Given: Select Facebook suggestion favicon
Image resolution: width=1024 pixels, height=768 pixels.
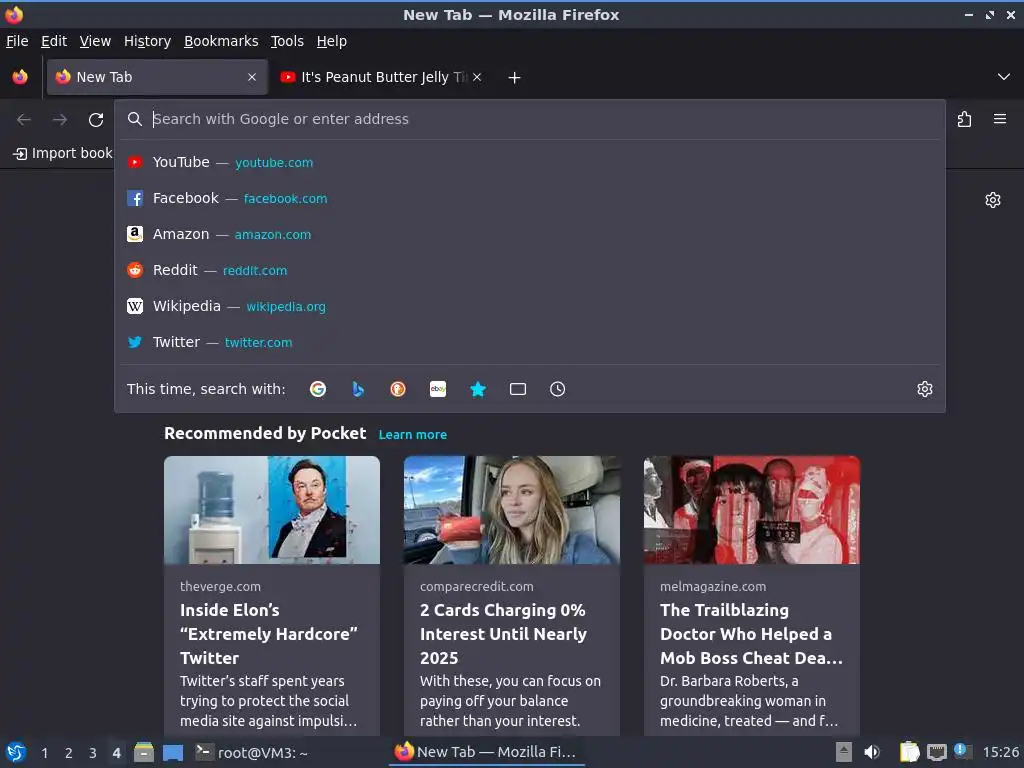Looking at the screenshot, I should 135,199.
